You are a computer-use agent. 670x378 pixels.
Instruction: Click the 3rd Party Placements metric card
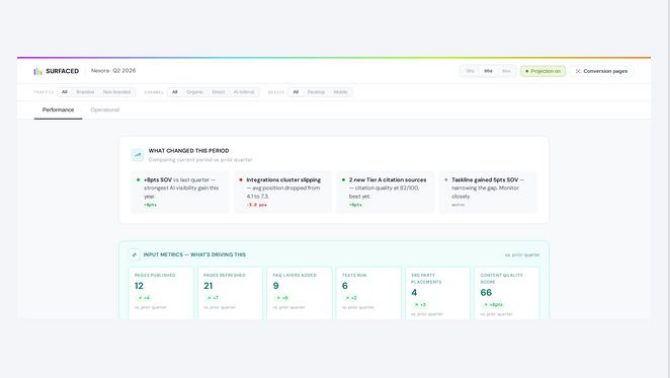click(438, 293)
